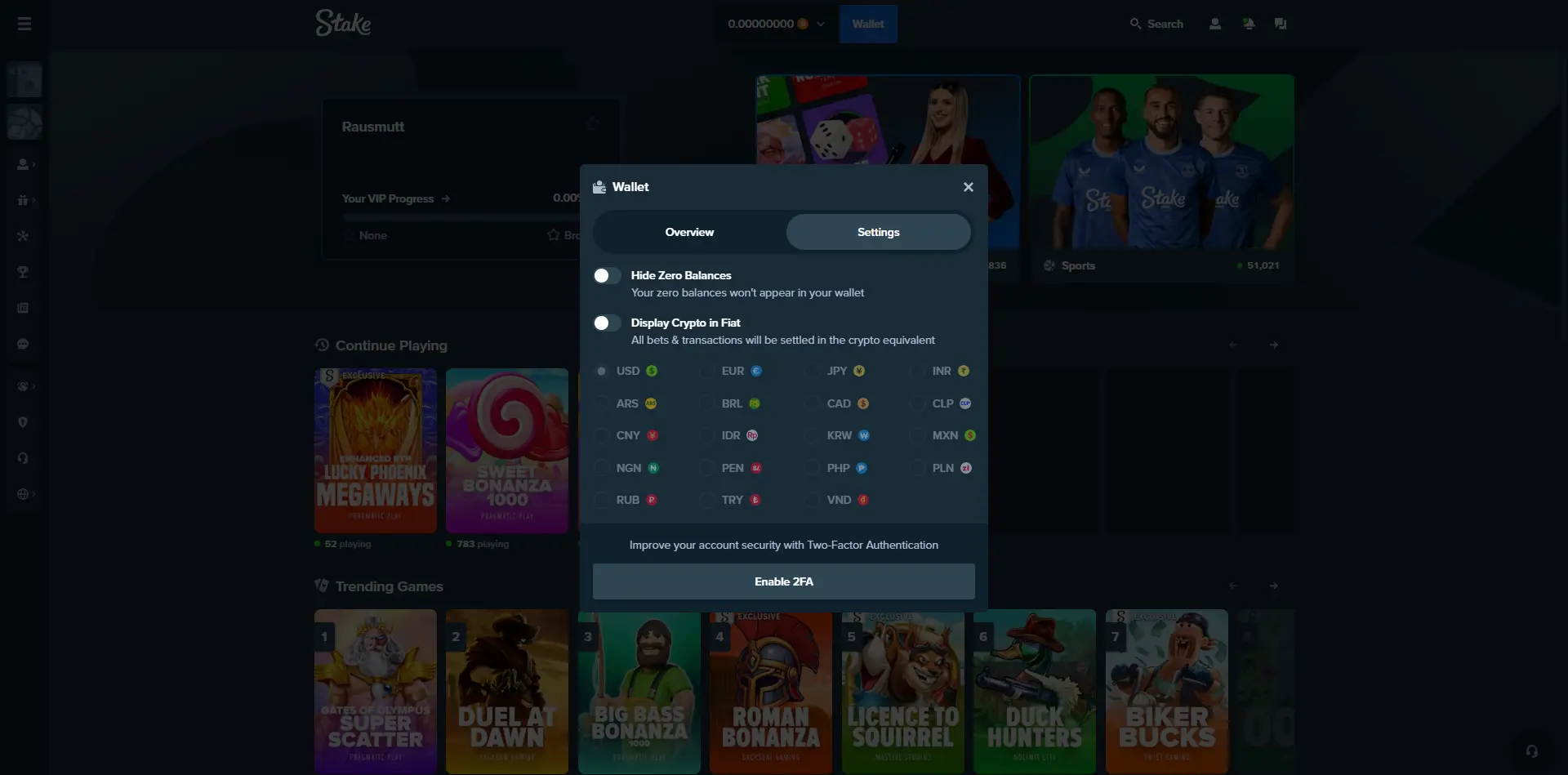Select the TRY radio button
Viewport: 1568px width, 775px height.
point(707,500)
